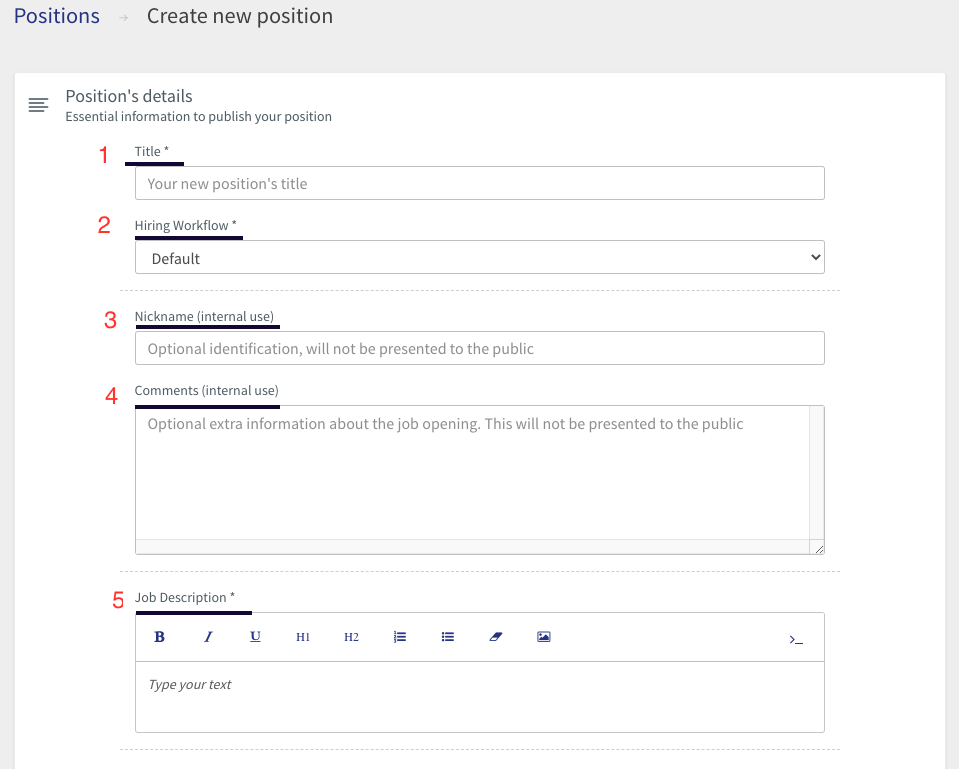Click the Default dropdown chevron arrow

[815, 257]
